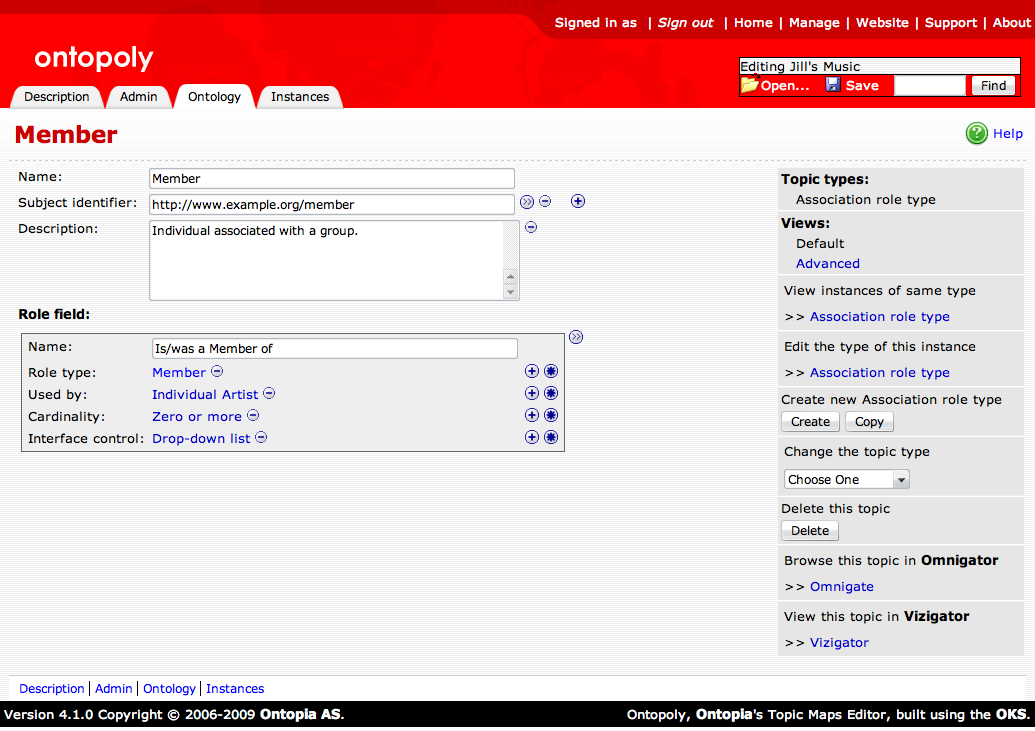
Task: Remove the Description using its minus icon
Action: click(x=531, y=227)
